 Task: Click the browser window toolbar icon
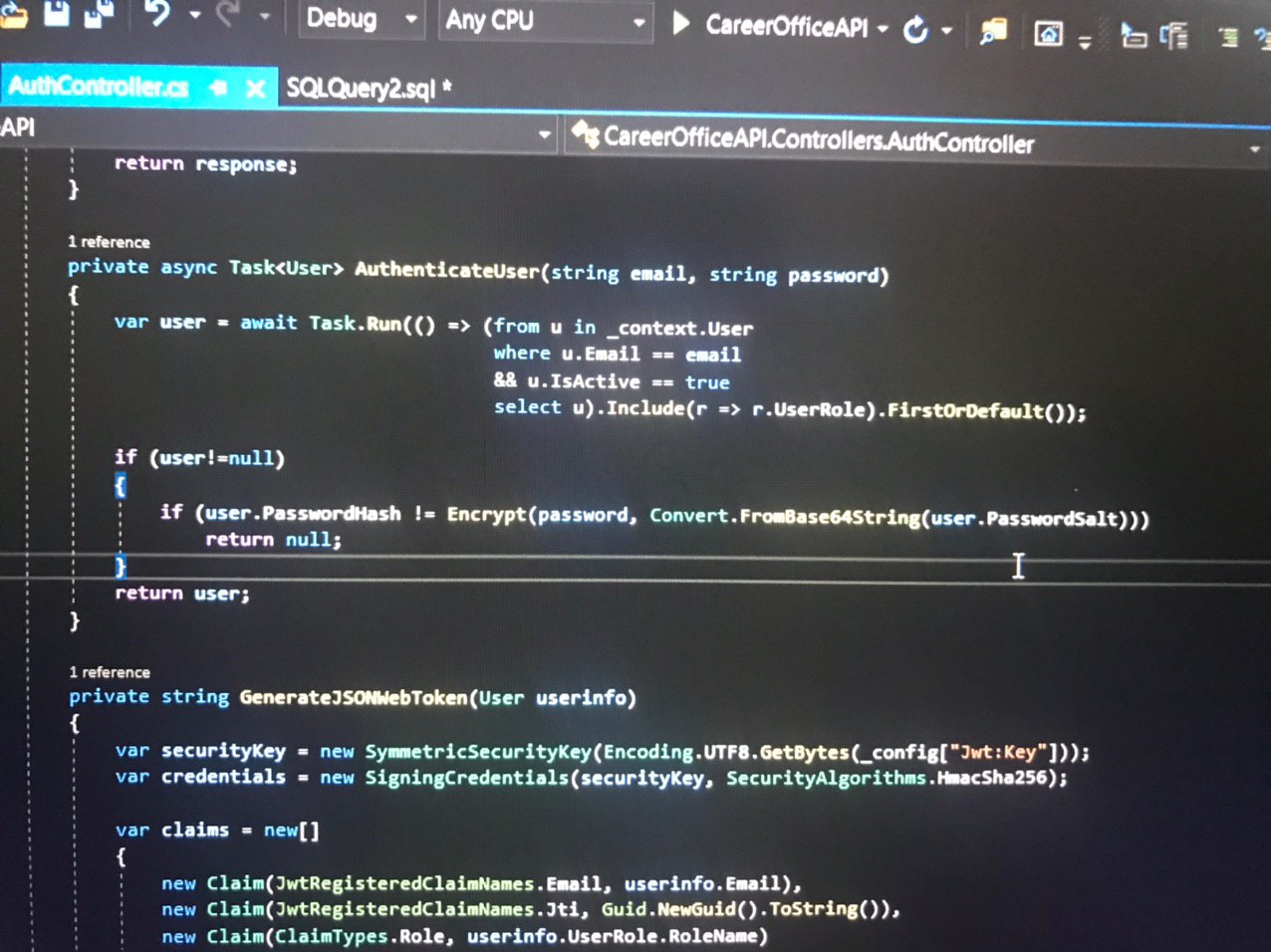(x=1048, y=35)
